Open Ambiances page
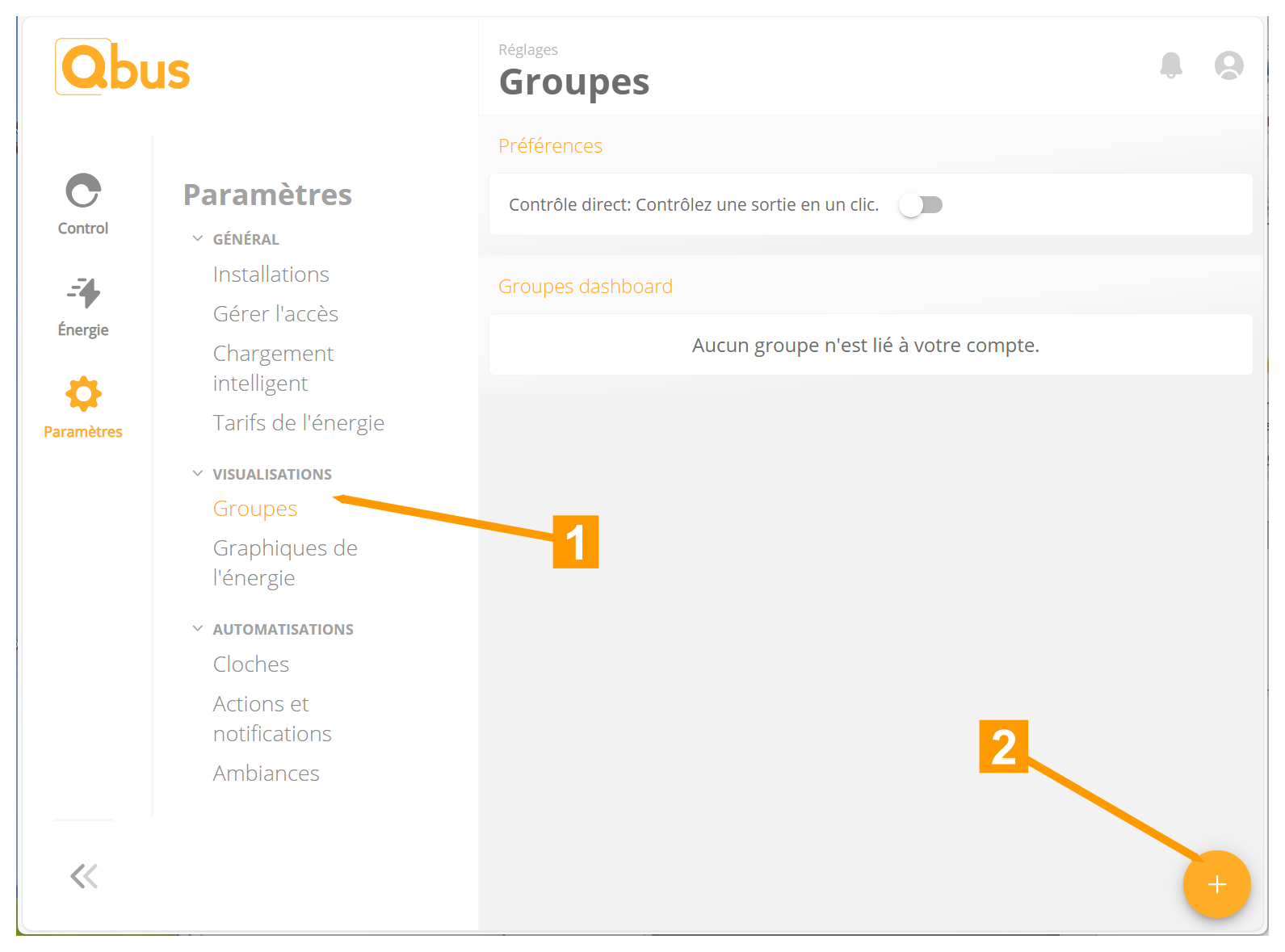The image size is (1285, 952). tap(267, 774)
